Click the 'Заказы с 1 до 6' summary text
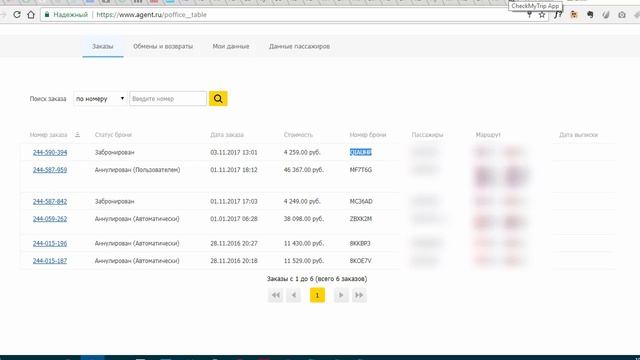The image size is (640, 360). click(x=317, y=279)
